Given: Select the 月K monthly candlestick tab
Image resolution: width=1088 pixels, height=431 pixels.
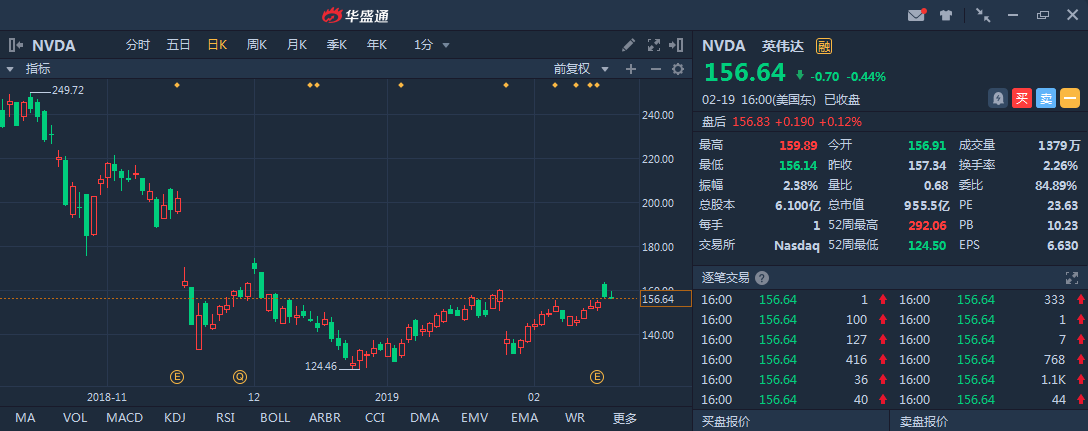Looking at the screenshot, I should [x=297, y=45].
